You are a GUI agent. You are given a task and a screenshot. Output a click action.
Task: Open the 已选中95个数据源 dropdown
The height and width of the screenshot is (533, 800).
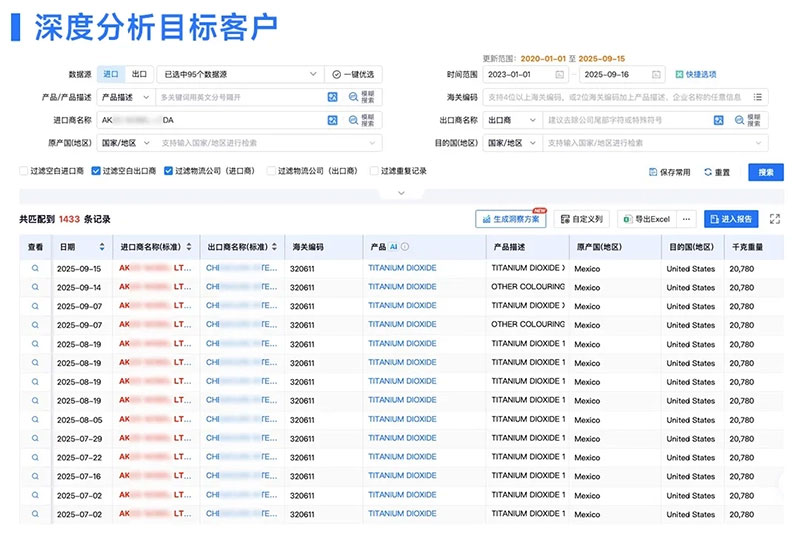(x=240, y=74)
